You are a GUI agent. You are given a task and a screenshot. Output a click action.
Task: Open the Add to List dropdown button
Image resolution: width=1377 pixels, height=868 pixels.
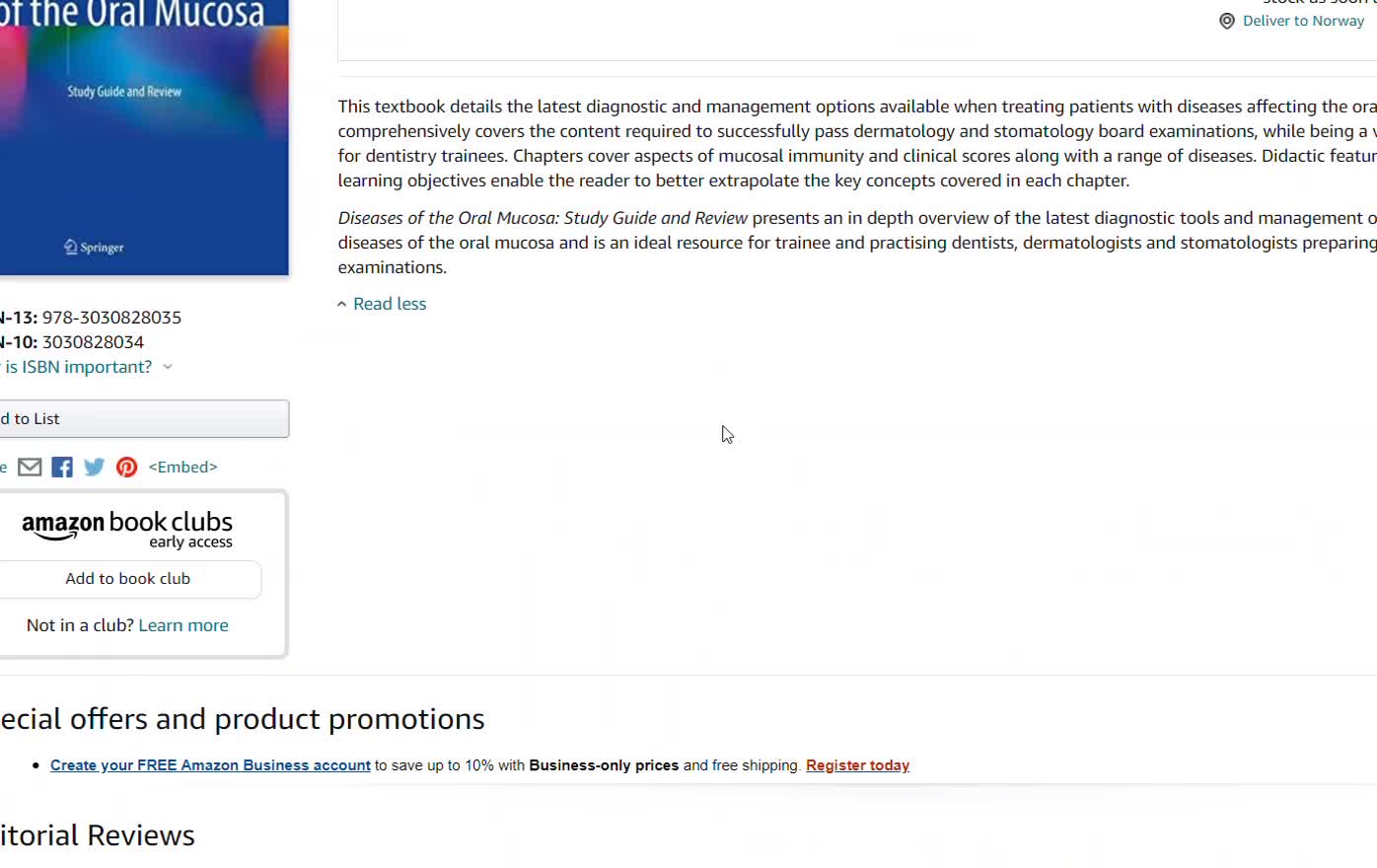click(143, 419)
